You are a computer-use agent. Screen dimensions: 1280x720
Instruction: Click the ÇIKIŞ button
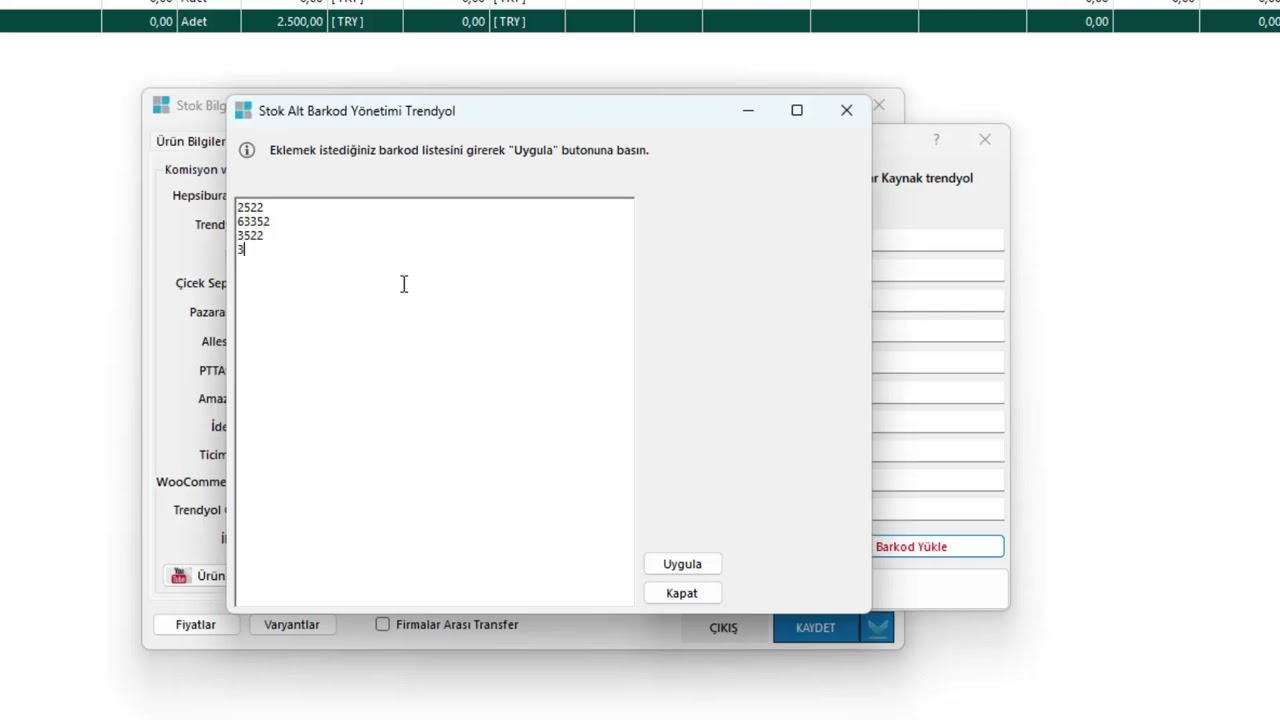(723, 628)
